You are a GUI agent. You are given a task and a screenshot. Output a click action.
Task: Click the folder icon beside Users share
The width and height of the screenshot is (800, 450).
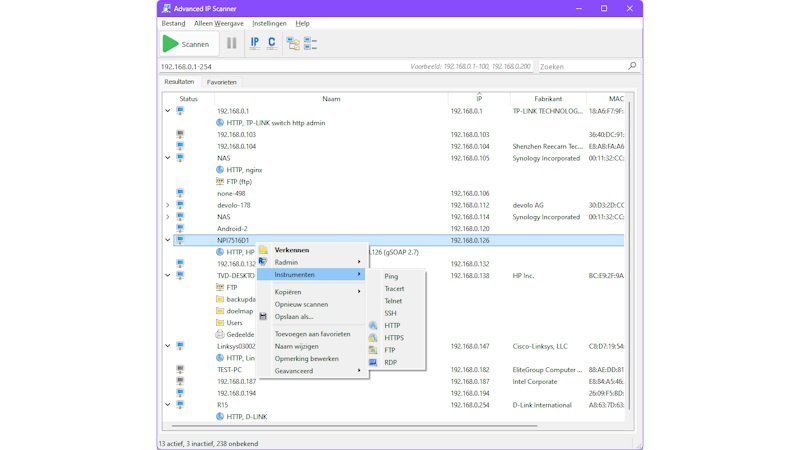[x=220, y=322]
